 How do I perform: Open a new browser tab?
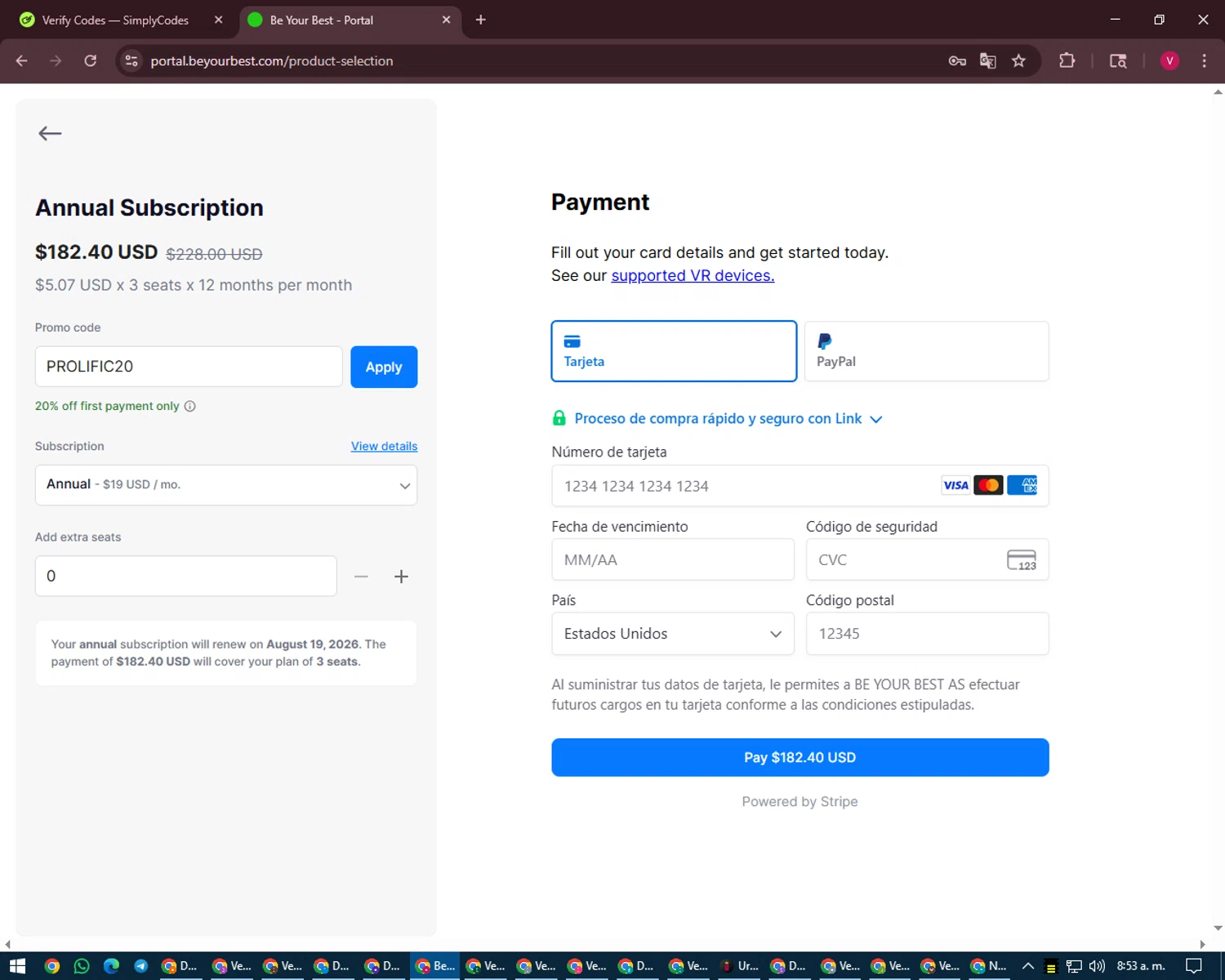[481, 20]
